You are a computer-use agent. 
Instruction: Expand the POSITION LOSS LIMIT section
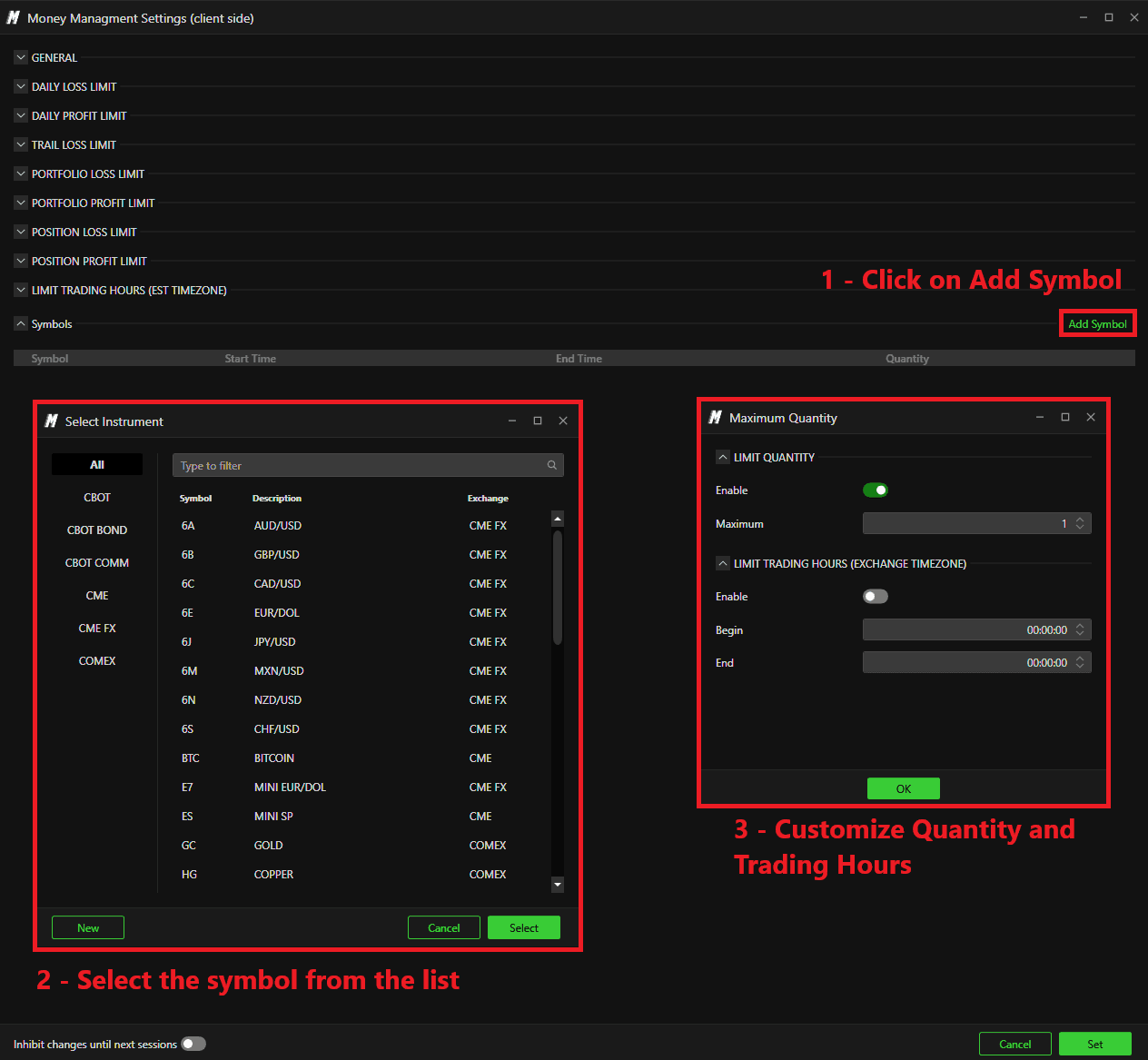click(x=21, y=232)
